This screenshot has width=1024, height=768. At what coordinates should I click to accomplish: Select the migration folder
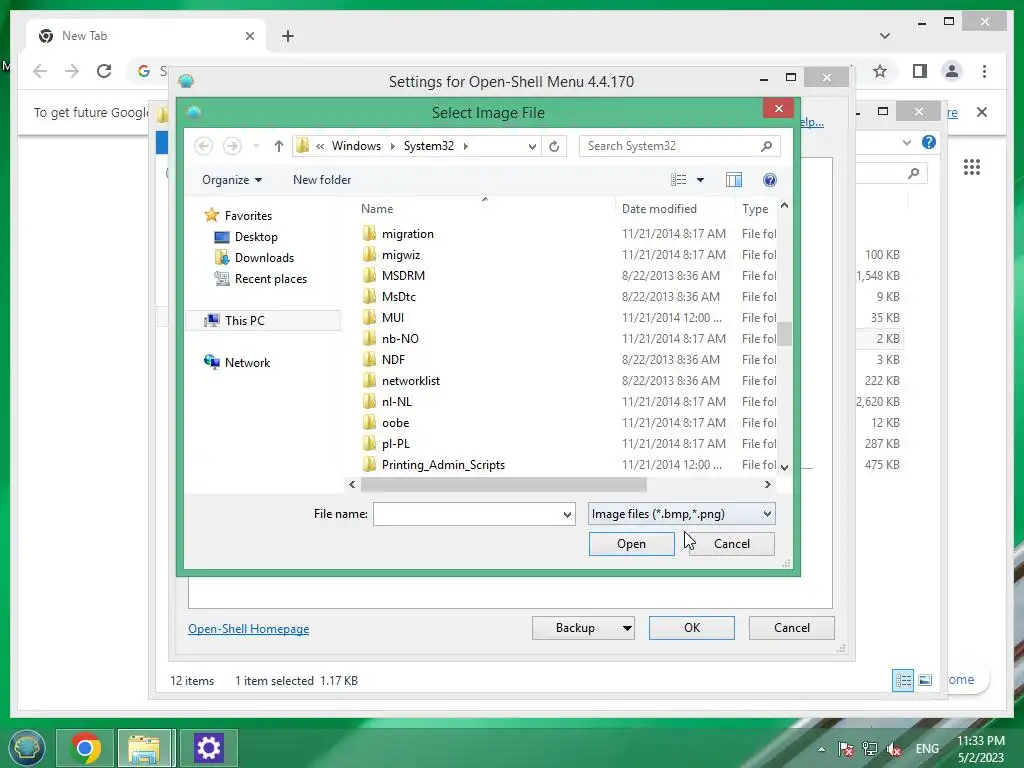pos(408,234)
